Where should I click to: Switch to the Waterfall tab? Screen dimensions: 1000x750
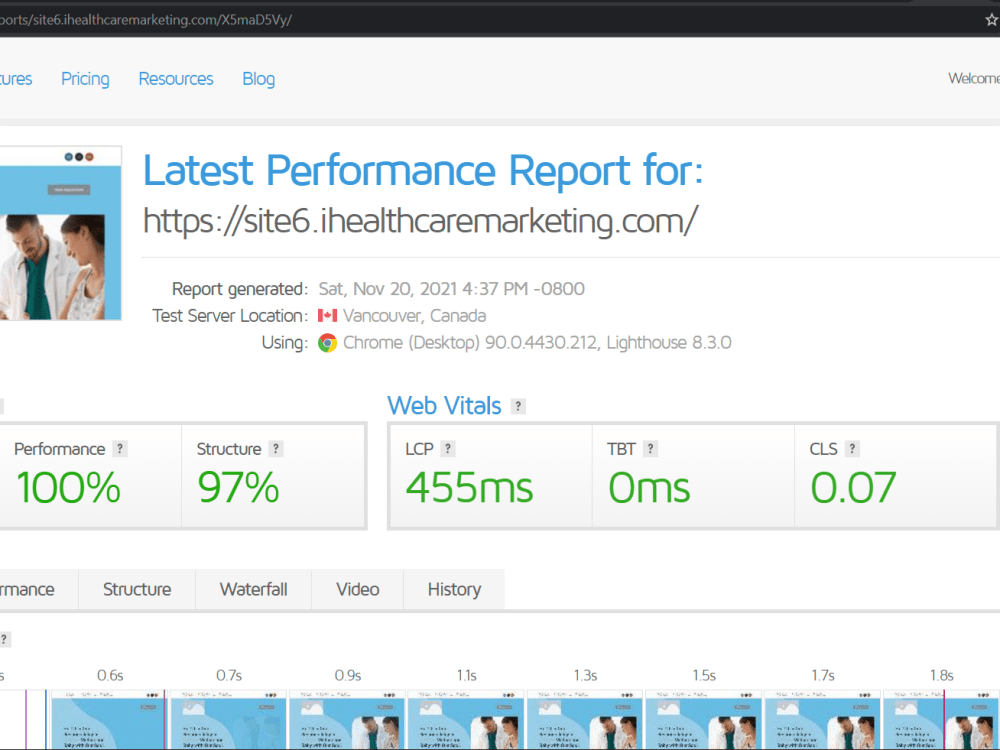point(253,589)
